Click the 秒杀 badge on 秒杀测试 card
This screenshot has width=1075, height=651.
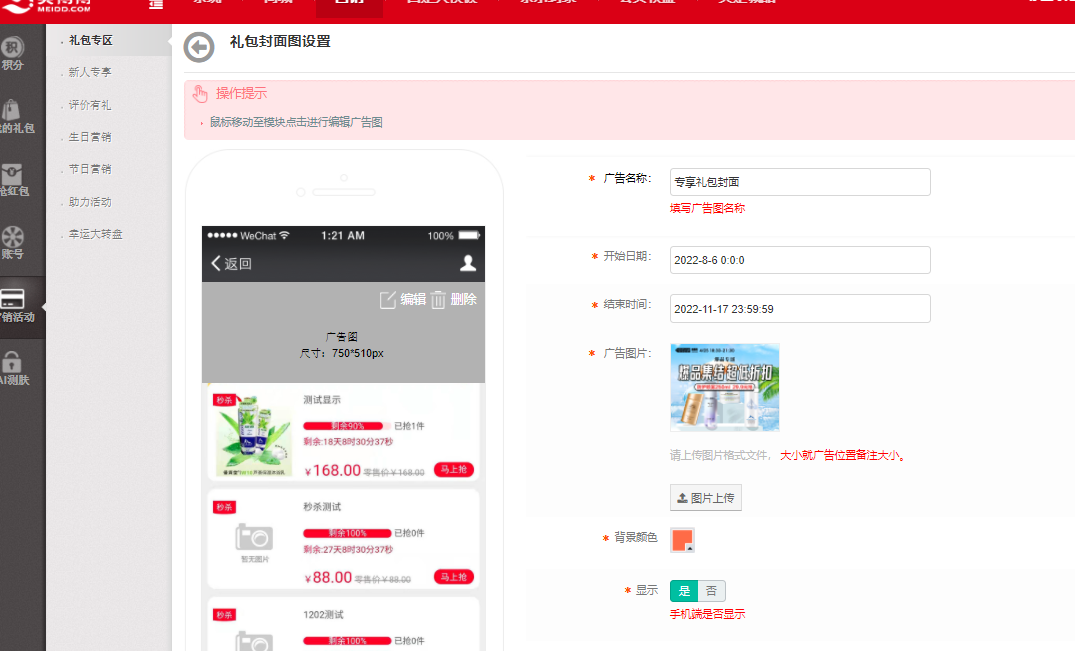(x=224, y=507)
